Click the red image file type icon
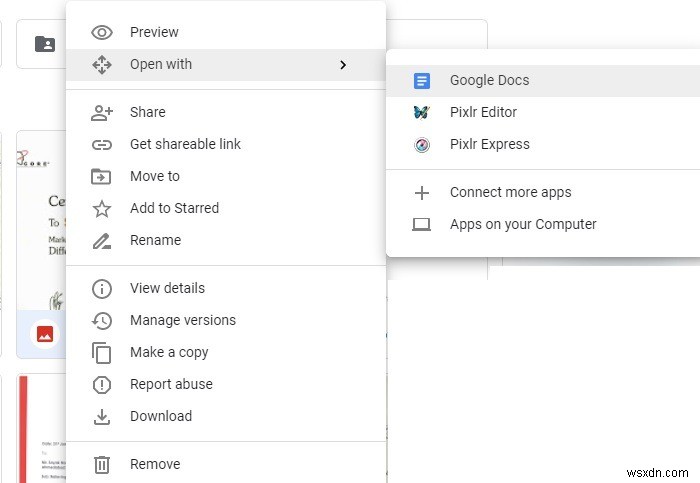700x483 pixels. tap(45, 334)
